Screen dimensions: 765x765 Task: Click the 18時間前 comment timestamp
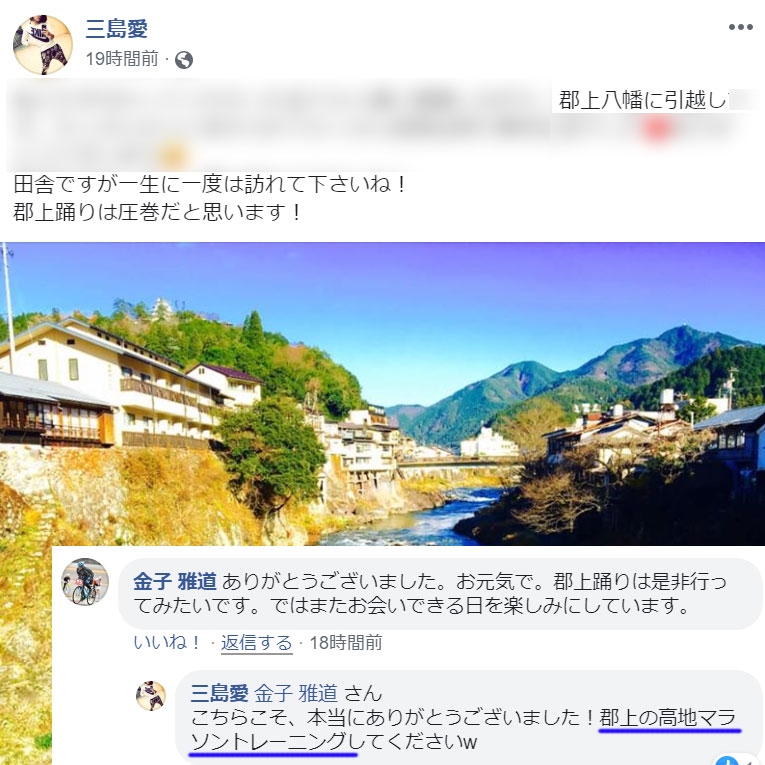pos(346,643)
